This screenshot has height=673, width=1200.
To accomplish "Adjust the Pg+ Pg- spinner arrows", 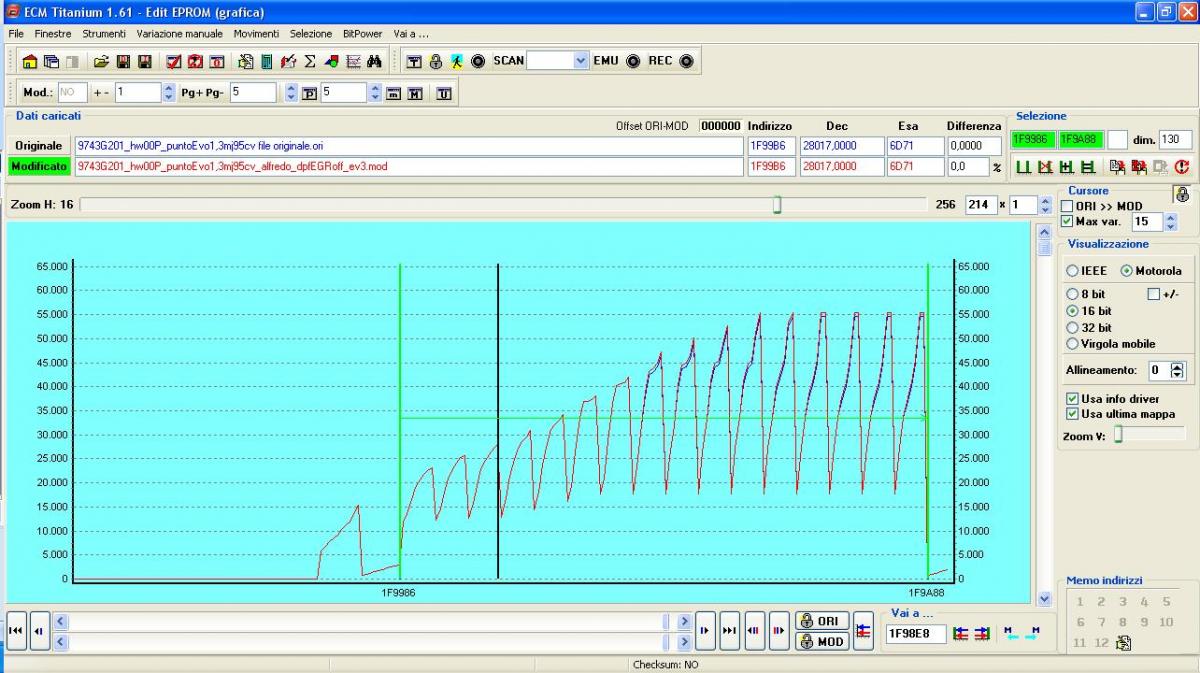I will pos(291,93).
